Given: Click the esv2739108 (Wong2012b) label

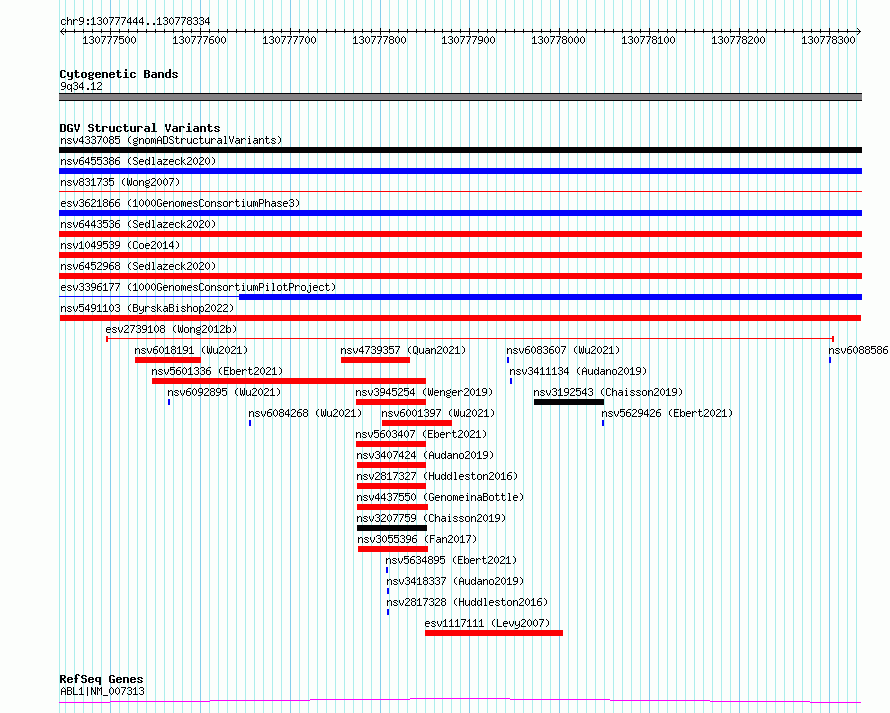Looking at the screenshot, I should pos(171,329).
